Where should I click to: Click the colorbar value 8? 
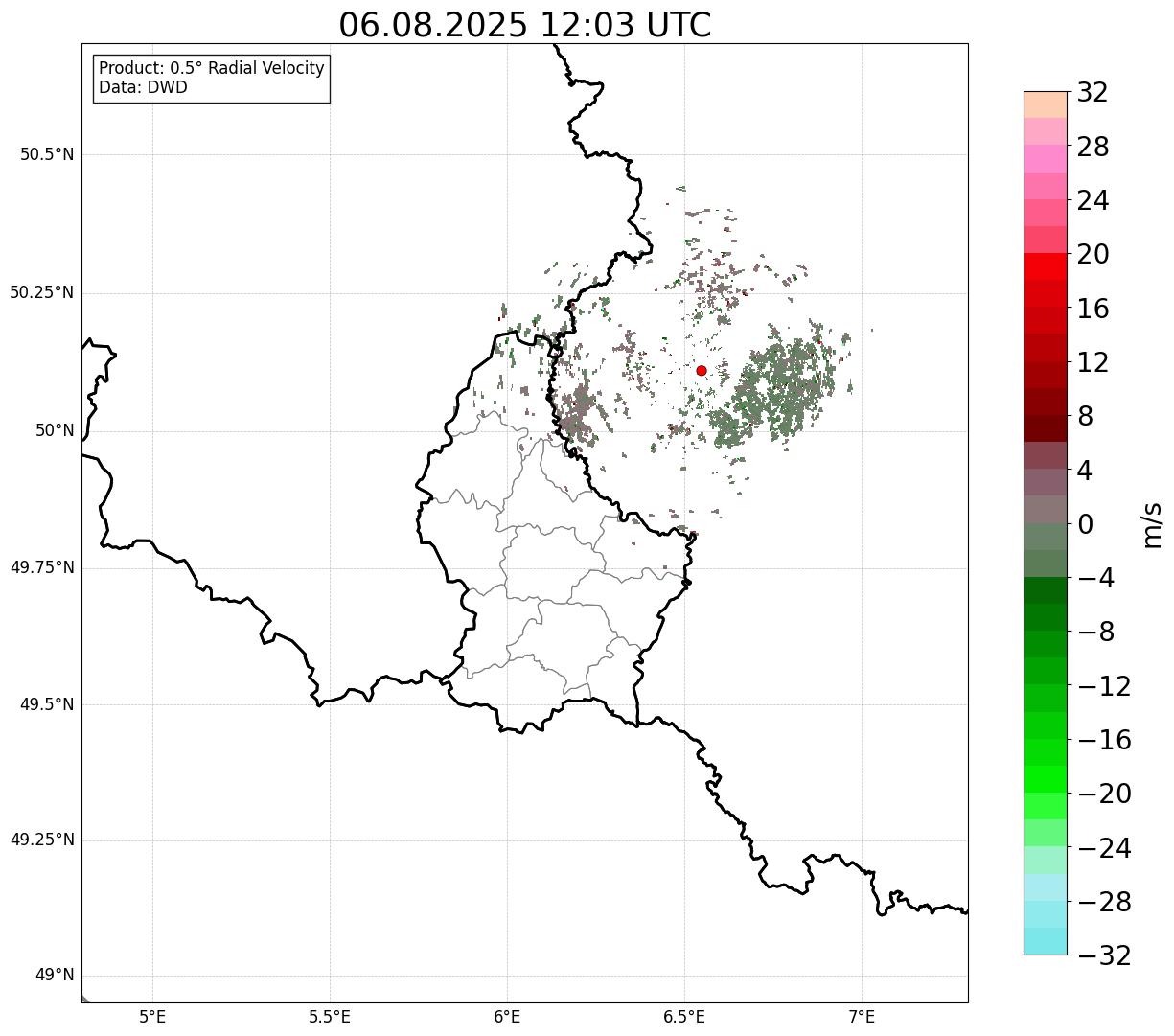coord(1085,417)
